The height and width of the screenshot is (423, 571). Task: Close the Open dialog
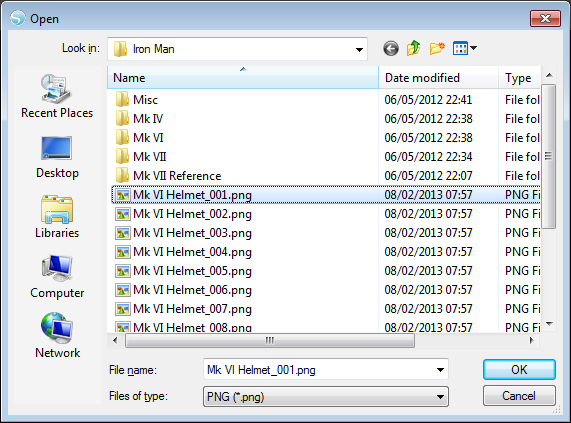(x=545, y=18)
